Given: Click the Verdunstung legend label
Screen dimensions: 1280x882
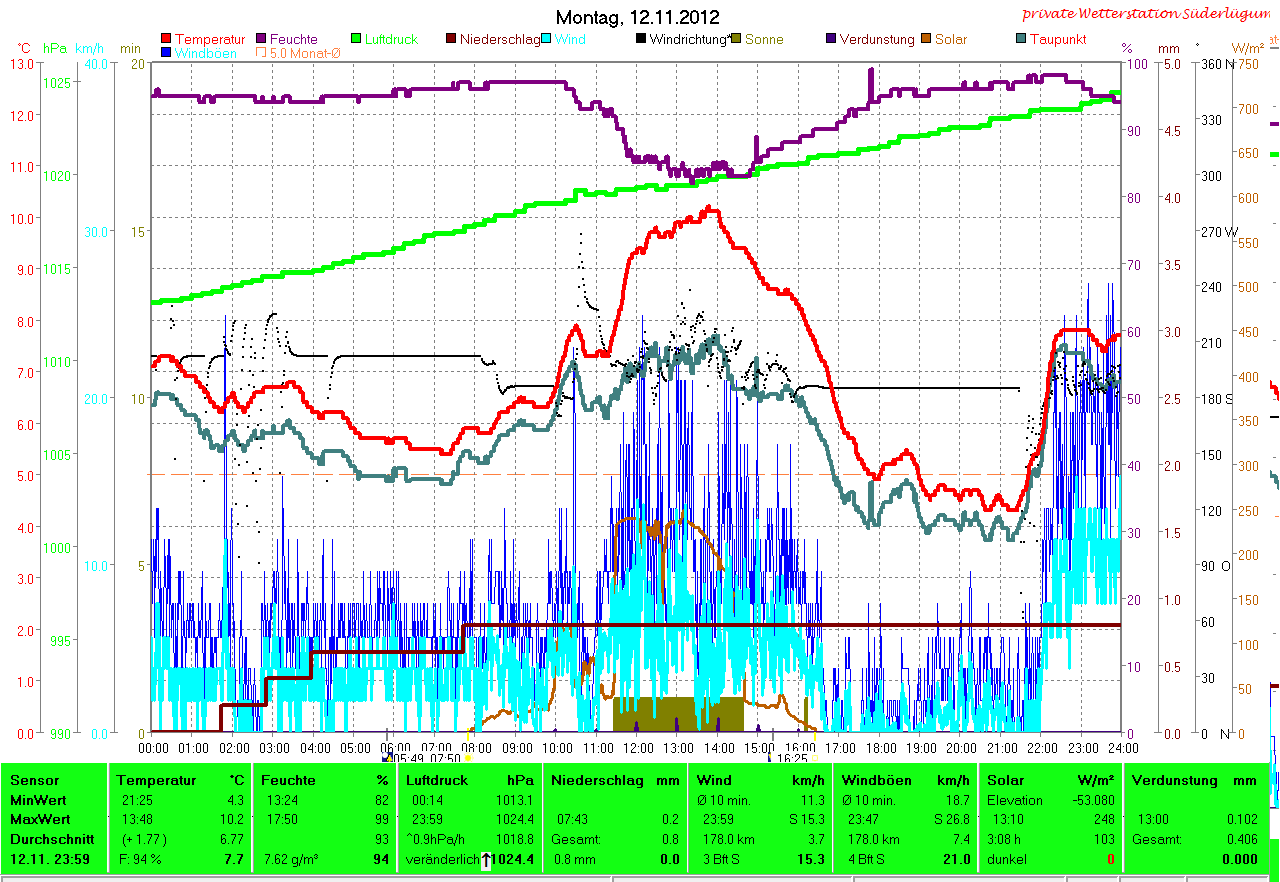Looking at the screenshot, I should (876, 39).
